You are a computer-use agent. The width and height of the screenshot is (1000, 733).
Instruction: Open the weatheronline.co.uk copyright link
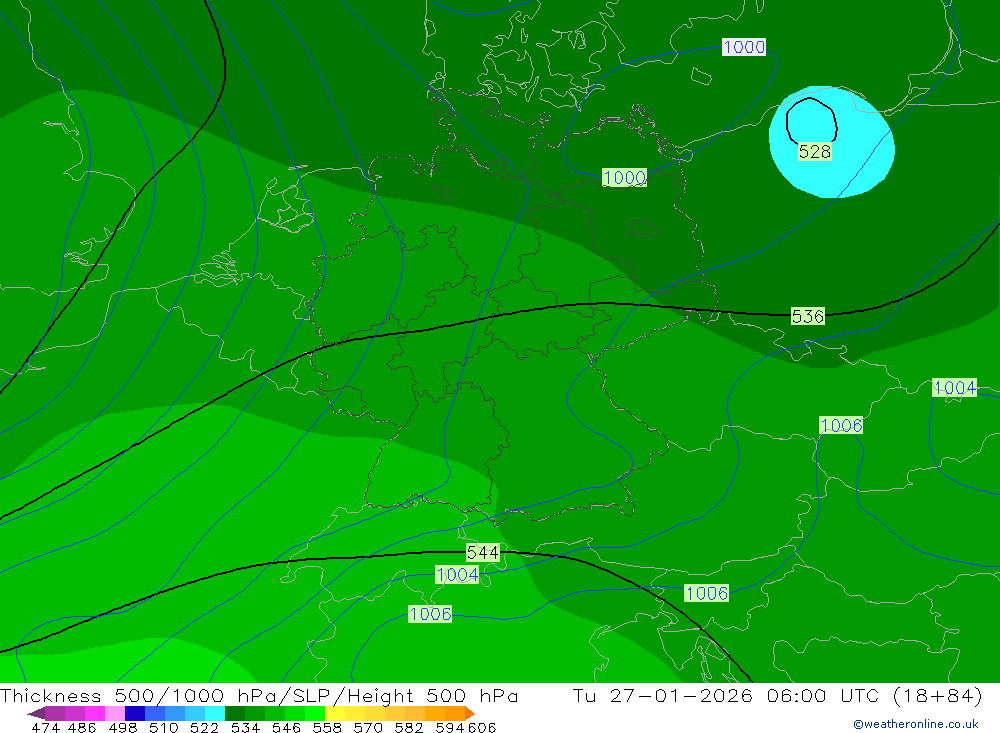(916, 724)
